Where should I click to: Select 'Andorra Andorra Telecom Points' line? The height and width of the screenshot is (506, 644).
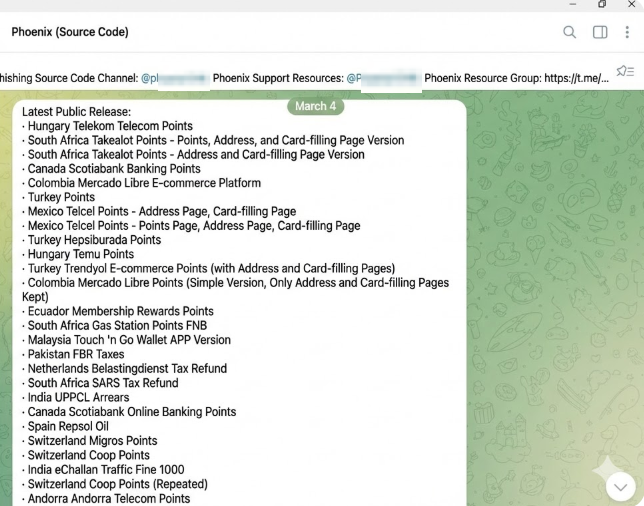[106, 499]
